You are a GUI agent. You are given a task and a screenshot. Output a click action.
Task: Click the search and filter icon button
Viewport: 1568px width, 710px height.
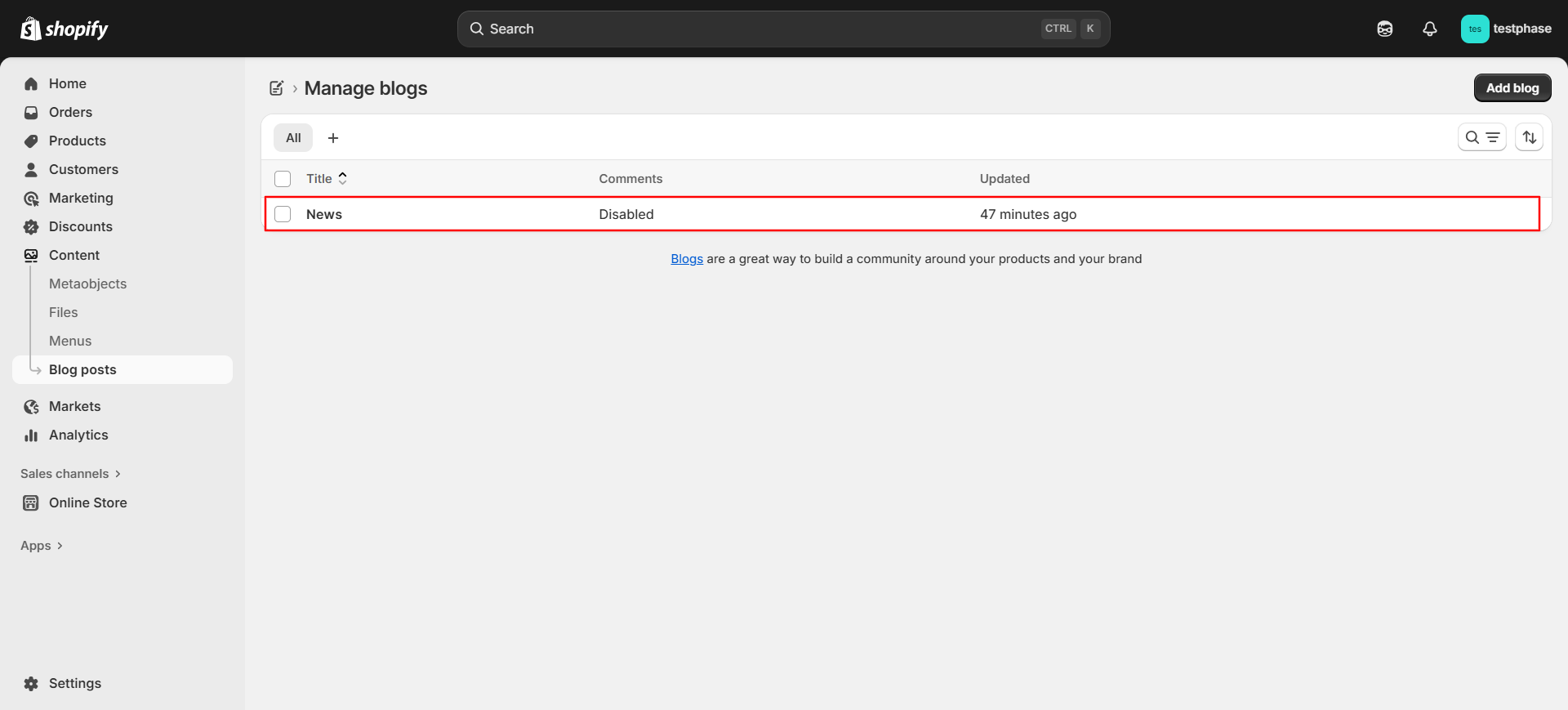(x=1481, y=137)
